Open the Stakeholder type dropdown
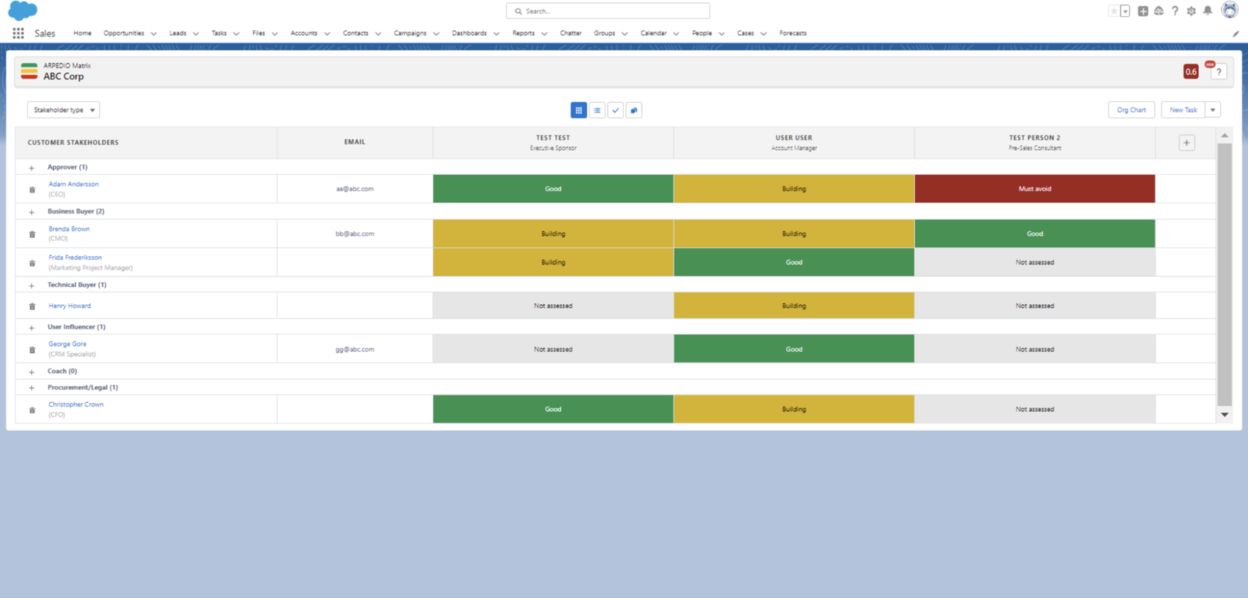 pos(64,110)
